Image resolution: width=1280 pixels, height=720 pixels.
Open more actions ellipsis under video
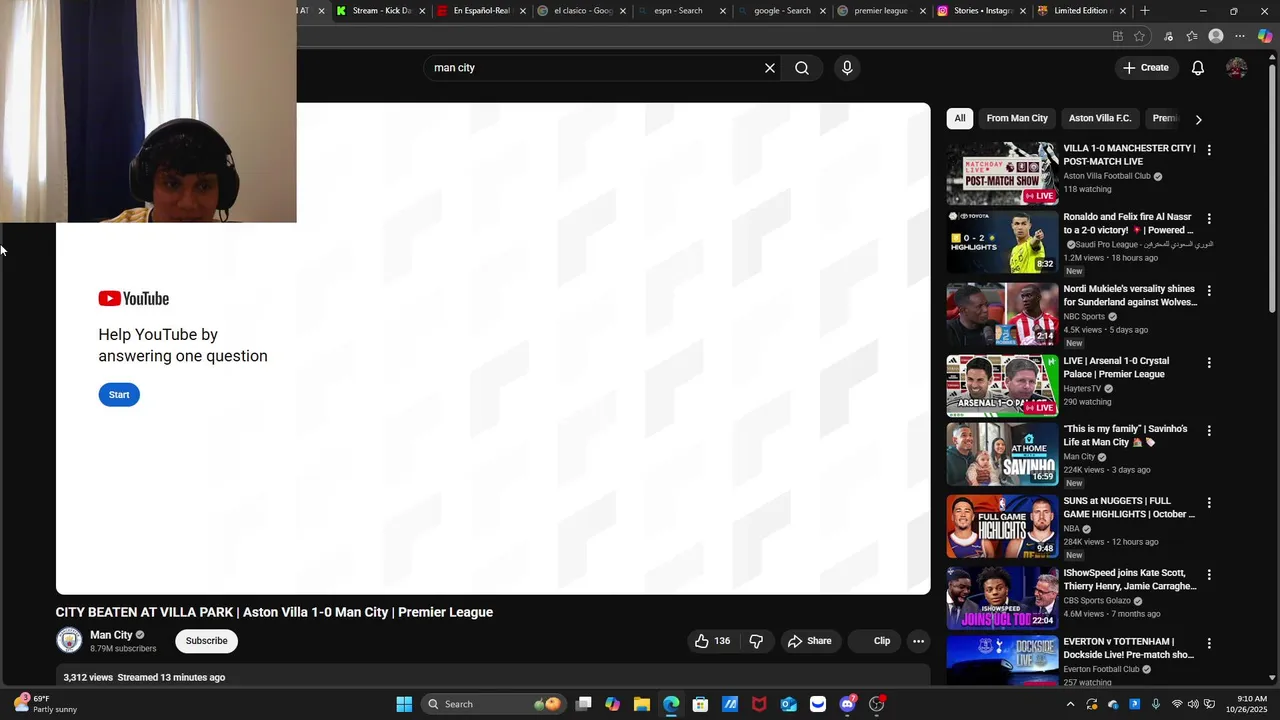[x=918, y=641]
